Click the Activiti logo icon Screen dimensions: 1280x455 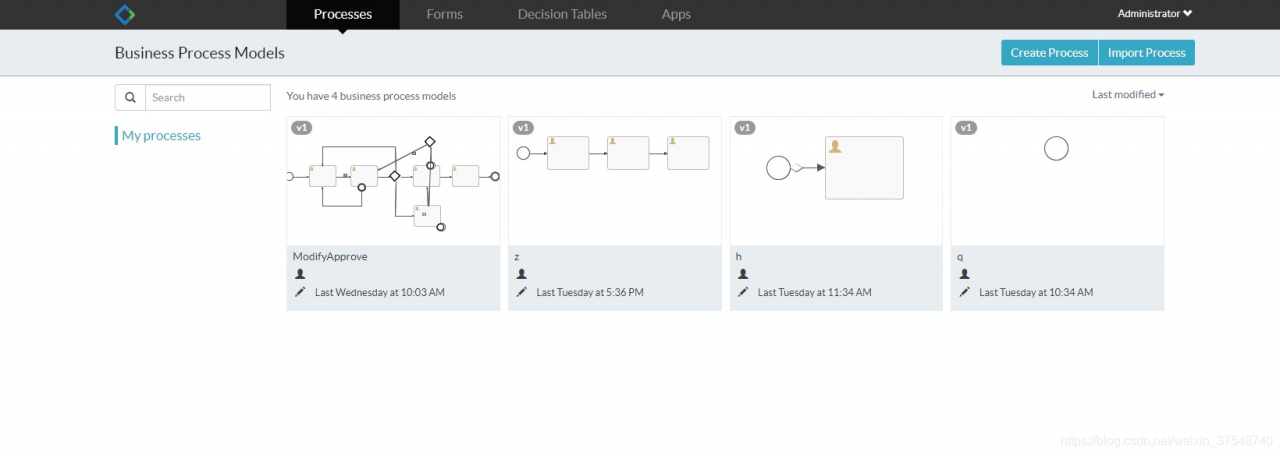point(125,14)
